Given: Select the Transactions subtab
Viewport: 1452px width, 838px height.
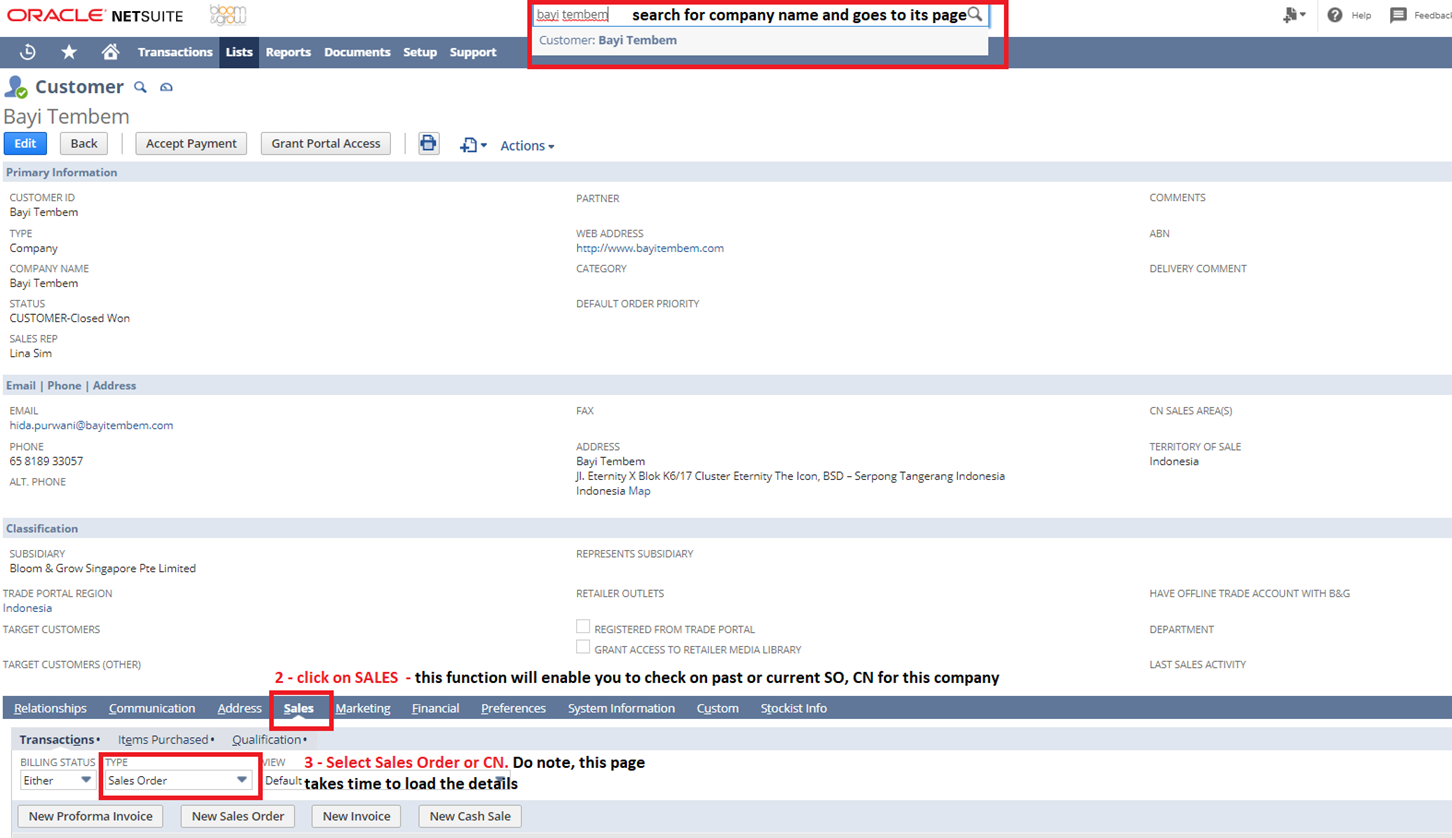Looking at the screenshot, I should 57,740.
